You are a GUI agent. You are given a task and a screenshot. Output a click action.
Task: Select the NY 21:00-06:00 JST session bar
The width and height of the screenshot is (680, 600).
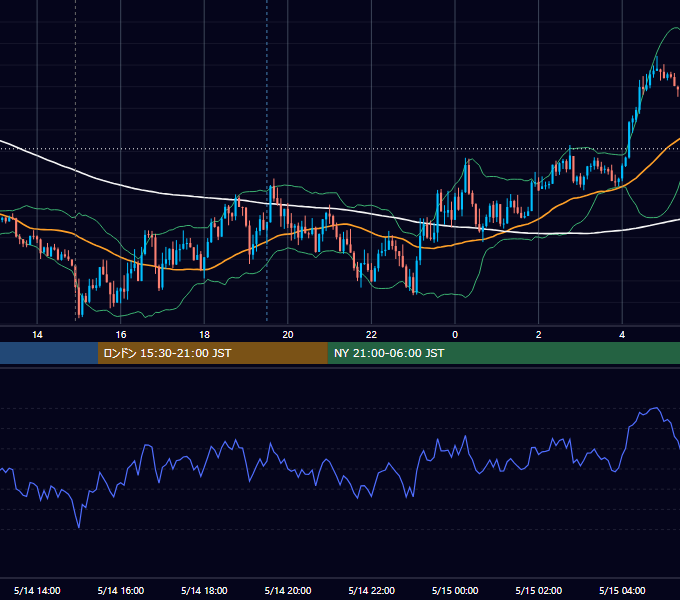tap(503, 353)
